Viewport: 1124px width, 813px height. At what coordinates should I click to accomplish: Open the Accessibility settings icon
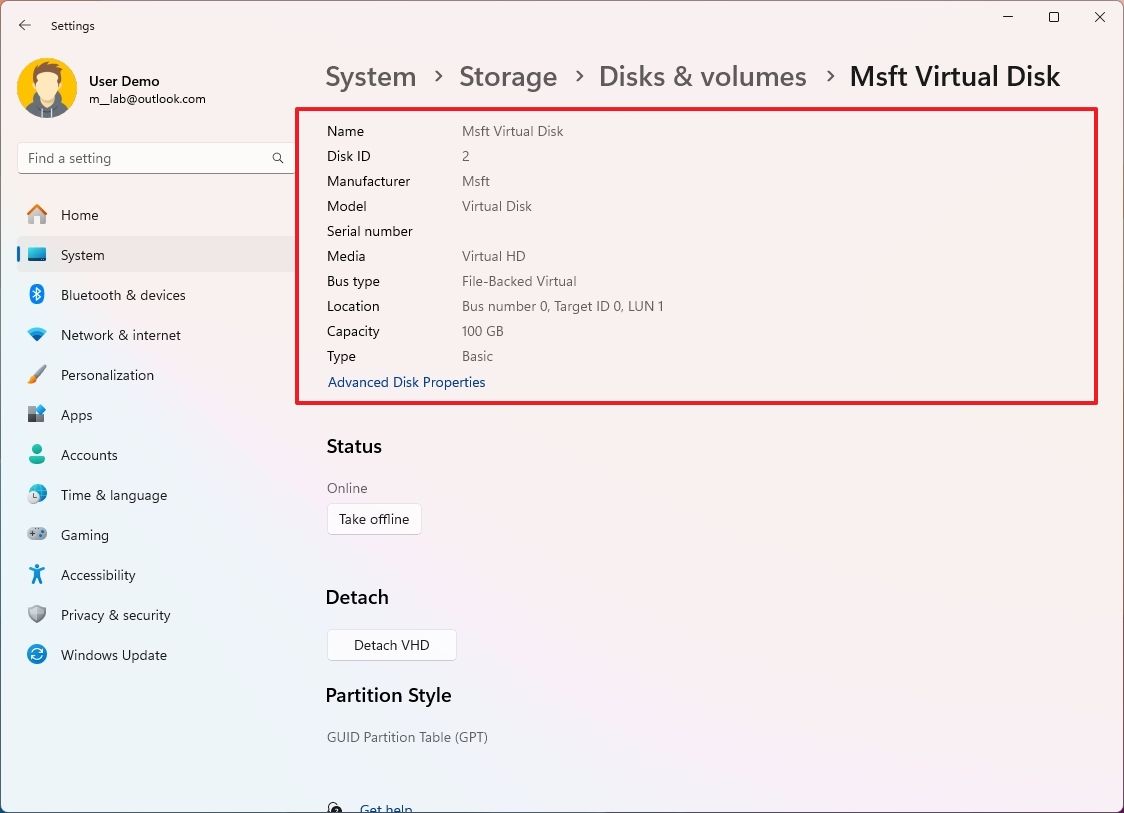(36, 575)
